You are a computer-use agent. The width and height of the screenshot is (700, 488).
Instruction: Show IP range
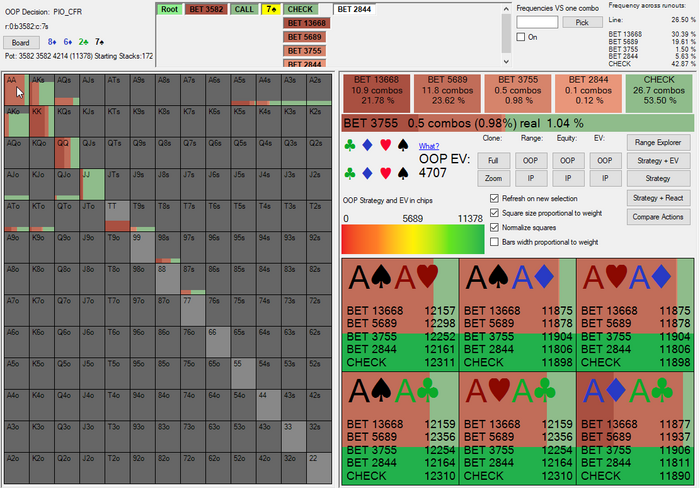(x=530, y=178)
